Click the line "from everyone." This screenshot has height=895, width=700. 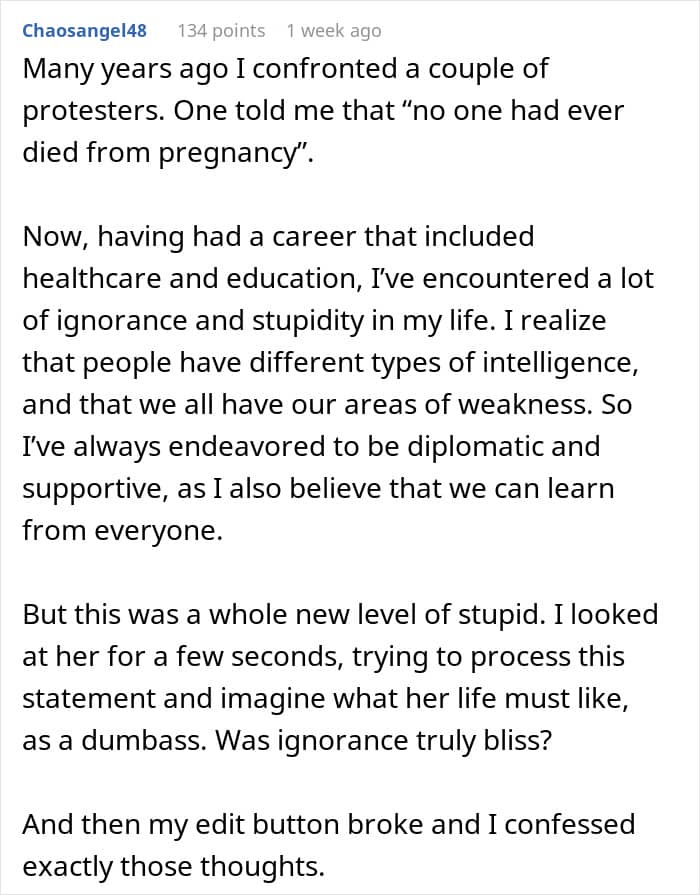pyautogui.click(x=122, y=530)
